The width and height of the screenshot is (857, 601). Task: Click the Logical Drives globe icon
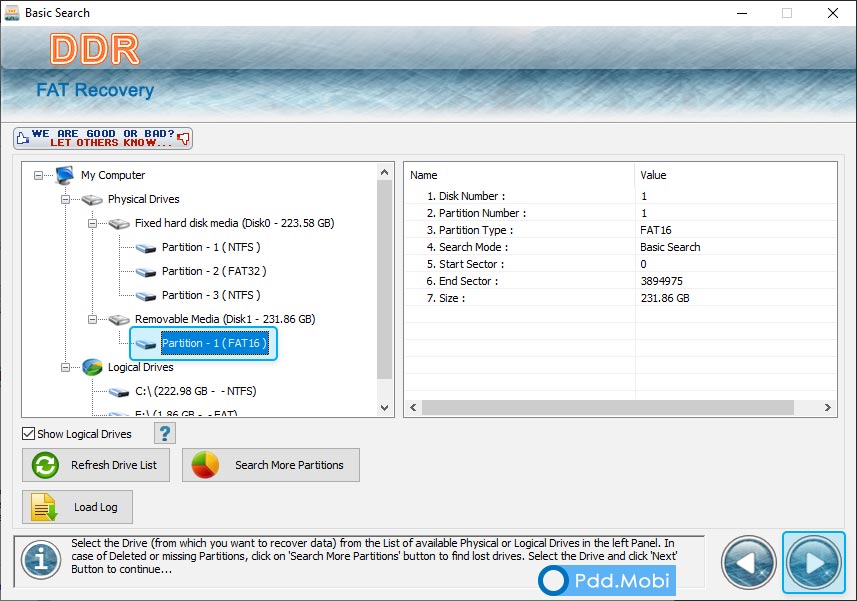tap(92, 367)
